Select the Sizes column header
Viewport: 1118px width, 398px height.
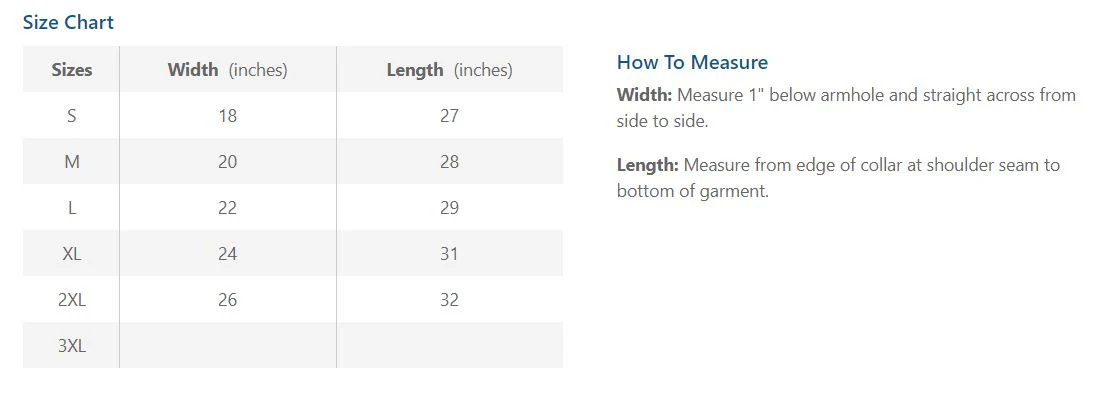pyautogui.click(x=71, y=70)
